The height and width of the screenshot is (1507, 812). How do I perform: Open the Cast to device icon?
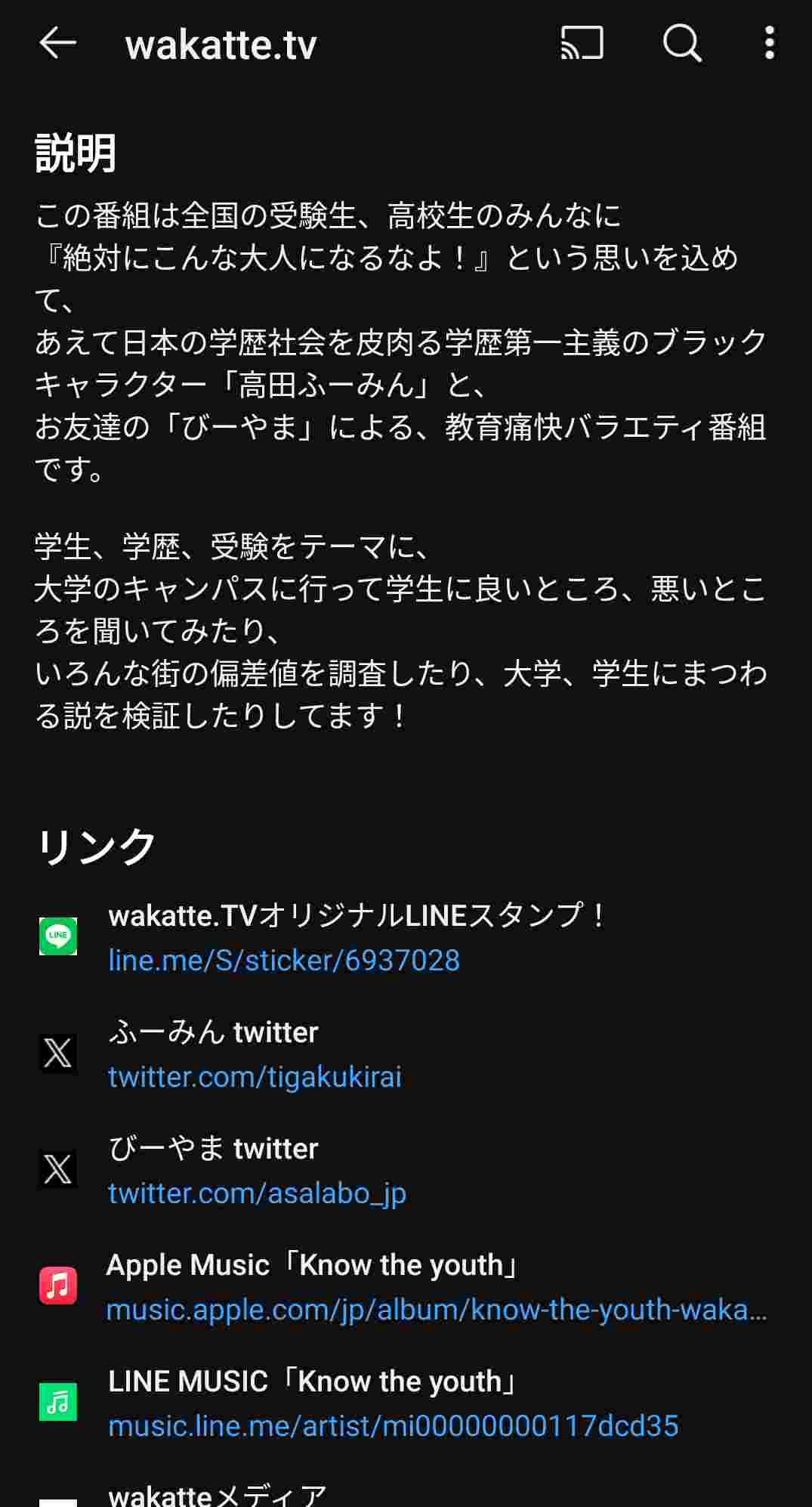coord(582,43)
